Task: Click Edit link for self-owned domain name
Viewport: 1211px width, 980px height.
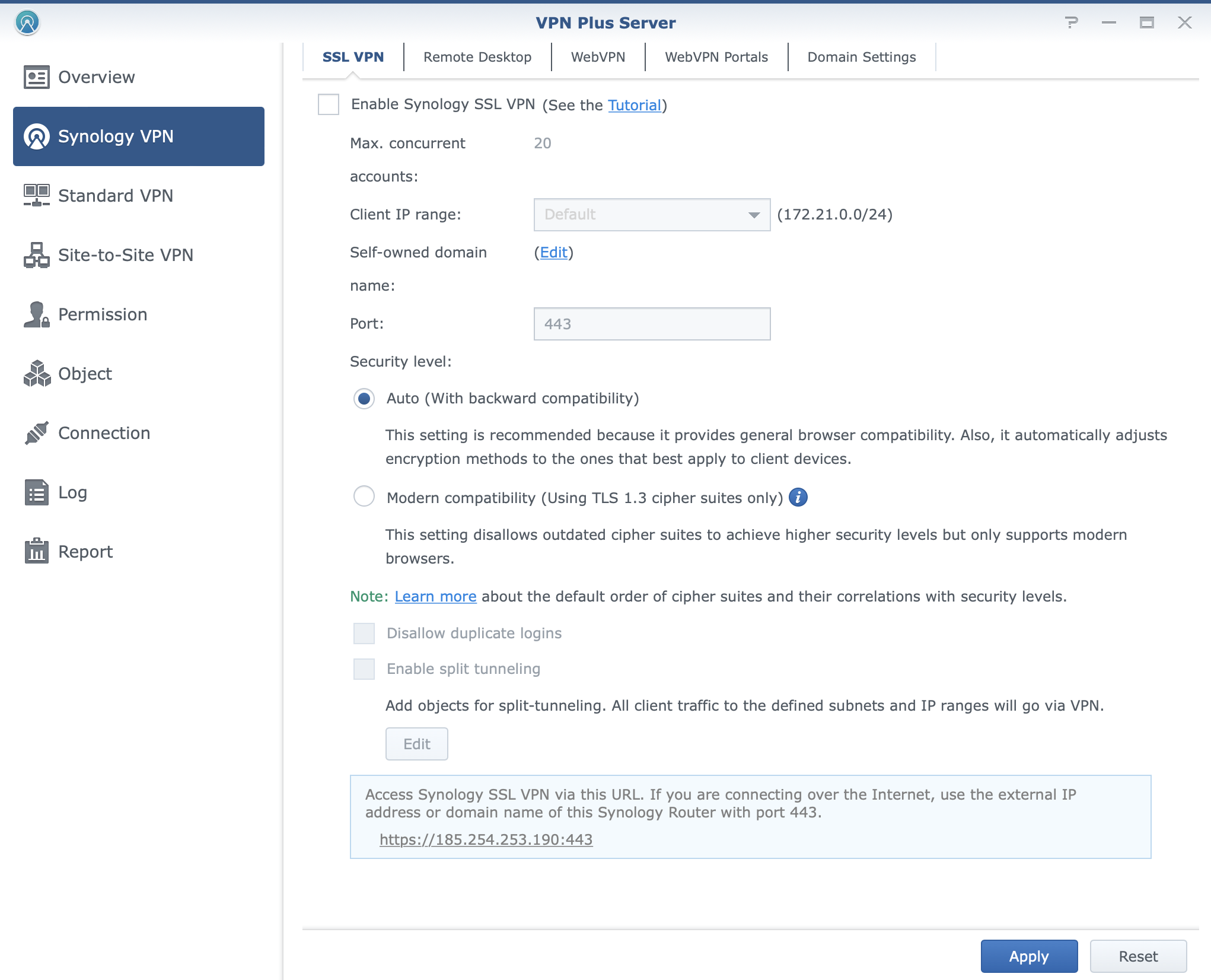Action: pyautogui.click(x=554, y=253)
